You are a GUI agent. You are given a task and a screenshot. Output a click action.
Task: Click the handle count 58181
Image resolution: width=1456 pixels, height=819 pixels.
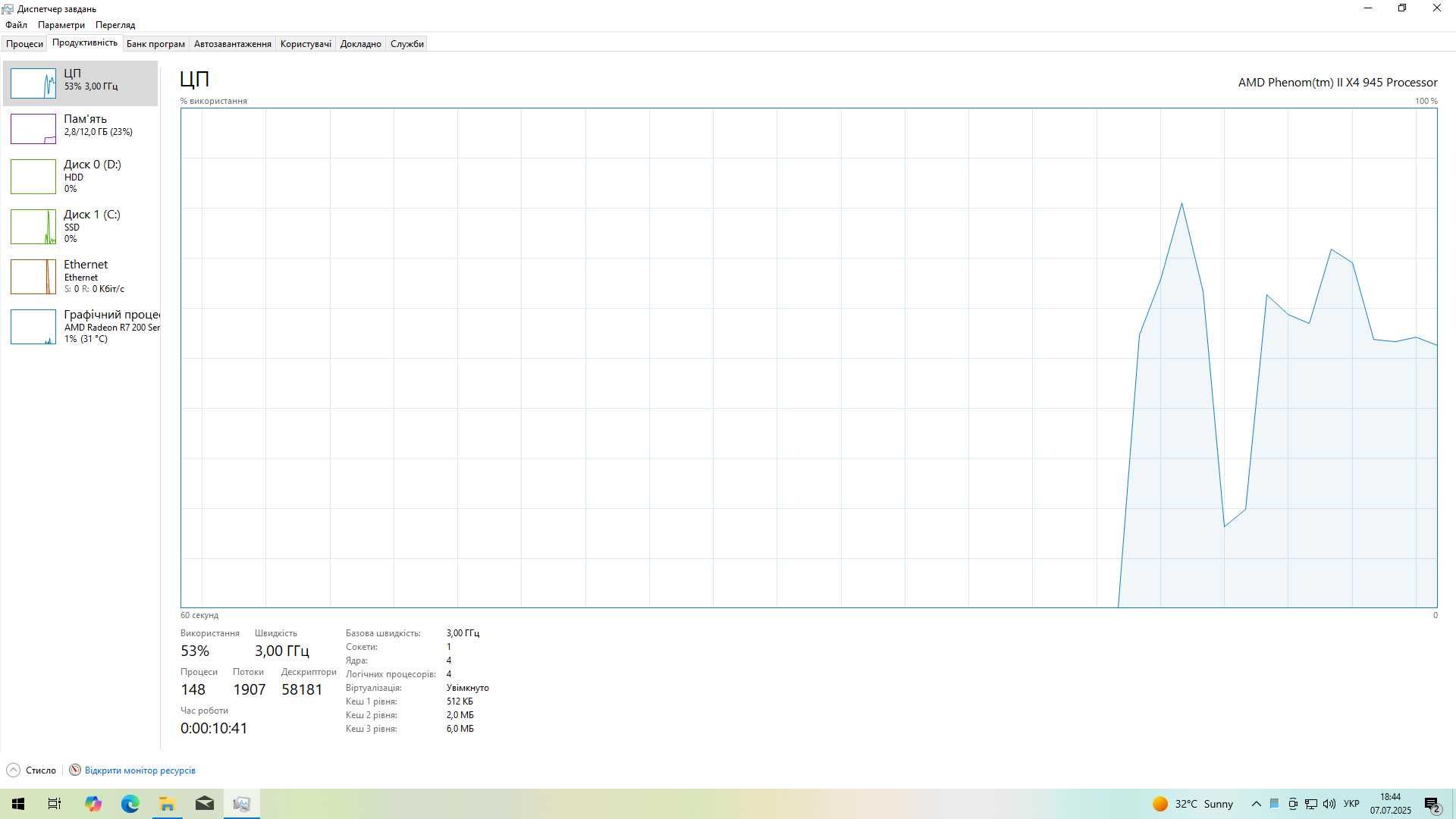302,689
